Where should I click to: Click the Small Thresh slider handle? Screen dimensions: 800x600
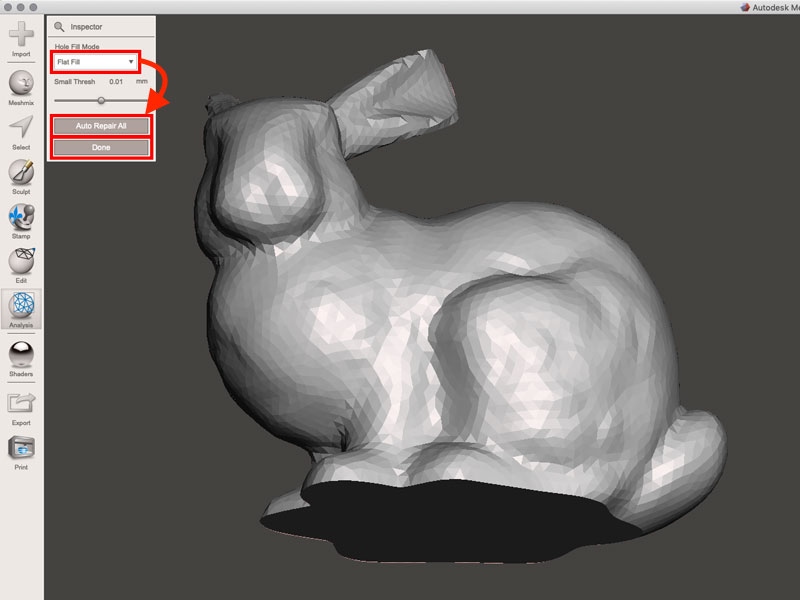(101, 100)
